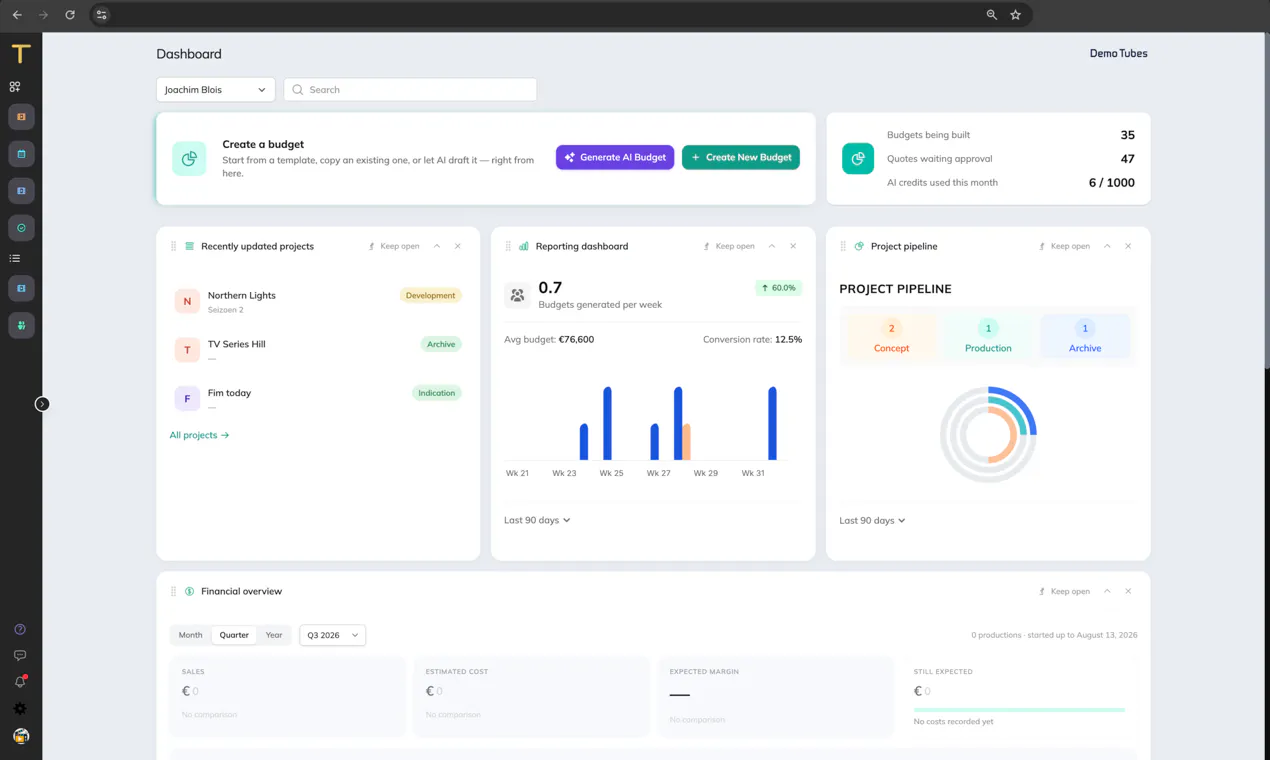Viewport: 1270px width, 760px height.
Task: Open the apps grid icon in sidebar
Action: pos(15,87)
